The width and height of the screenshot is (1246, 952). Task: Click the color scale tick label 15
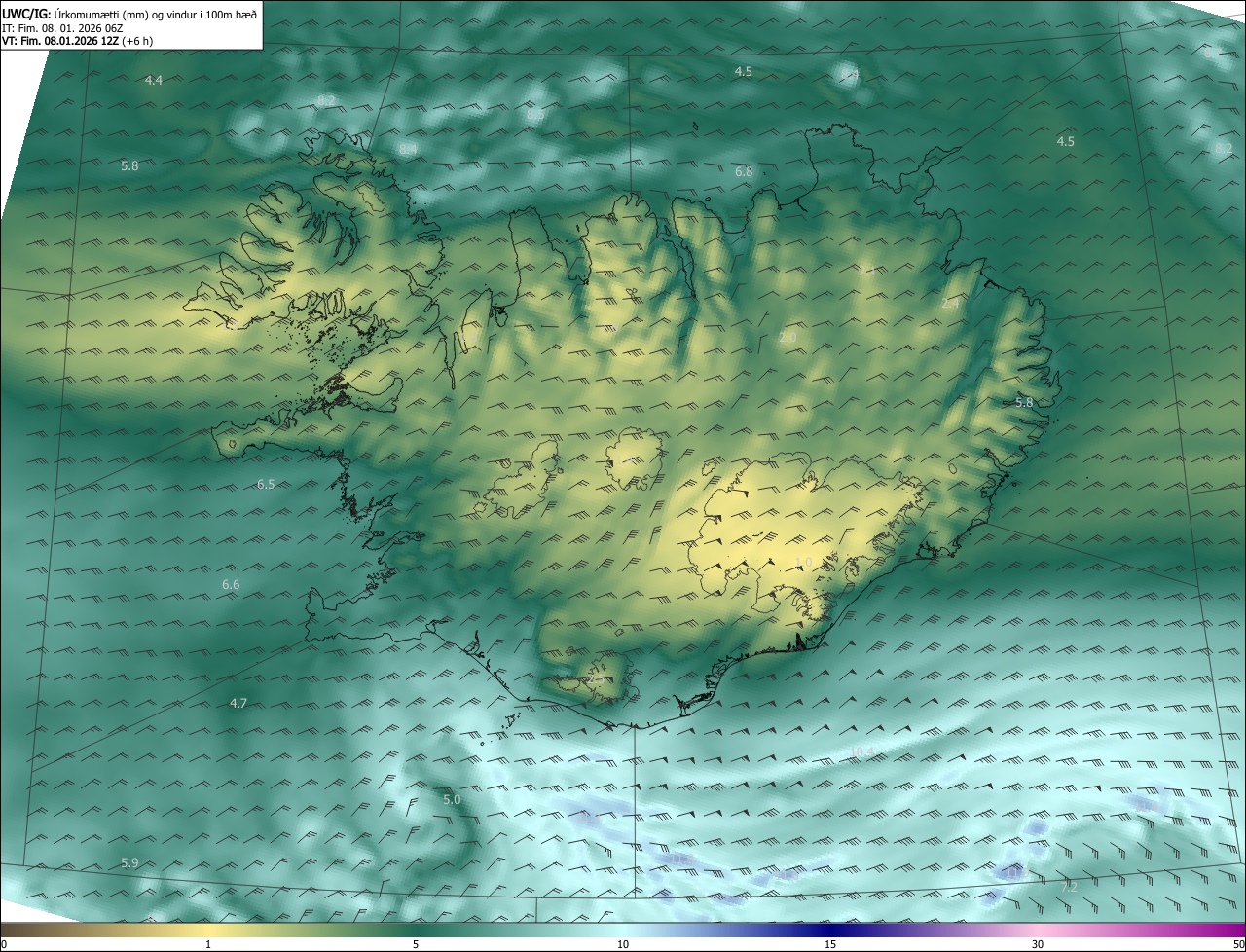coord(830,944)
